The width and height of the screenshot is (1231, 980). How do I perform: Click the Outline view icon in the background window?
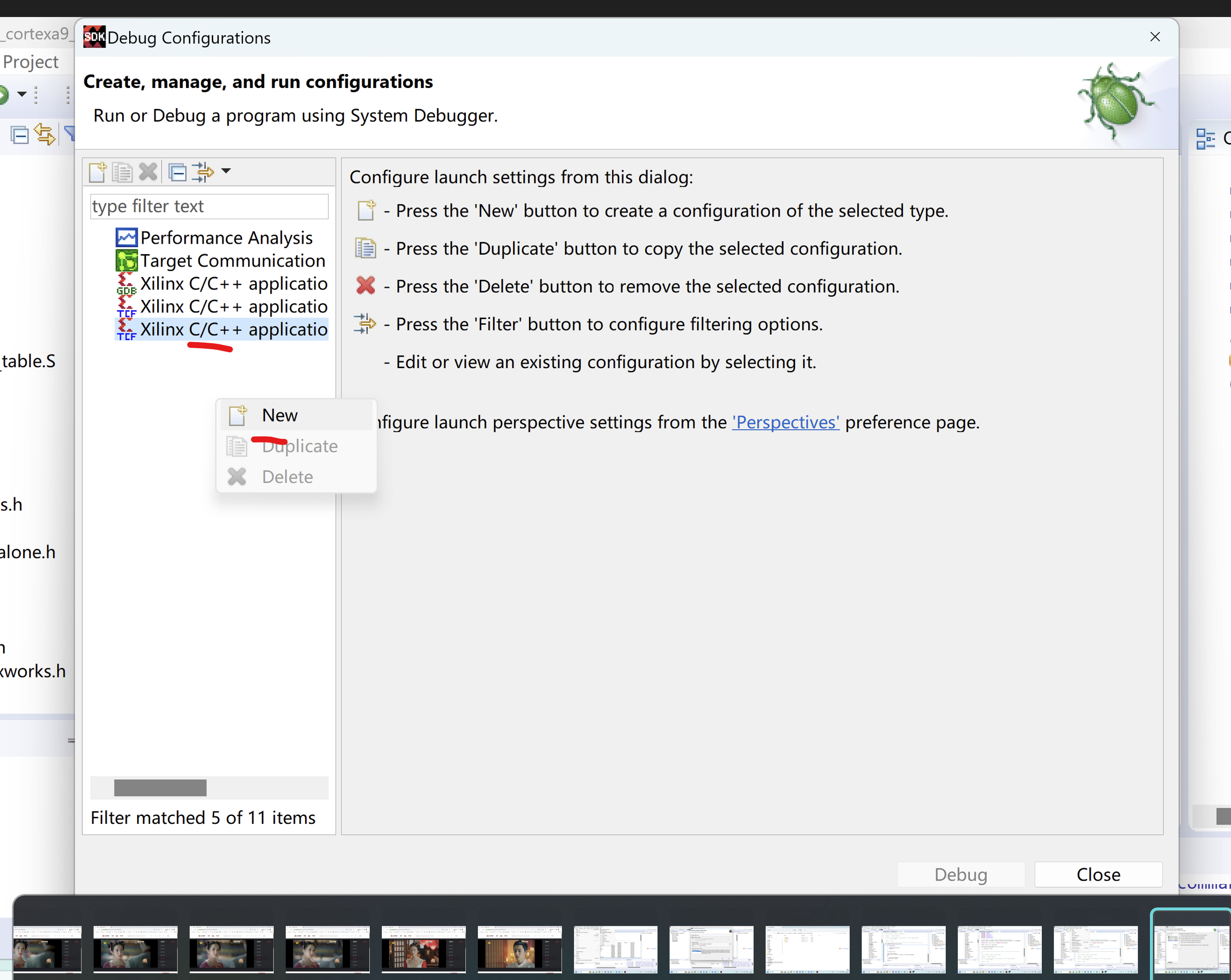1205,139
